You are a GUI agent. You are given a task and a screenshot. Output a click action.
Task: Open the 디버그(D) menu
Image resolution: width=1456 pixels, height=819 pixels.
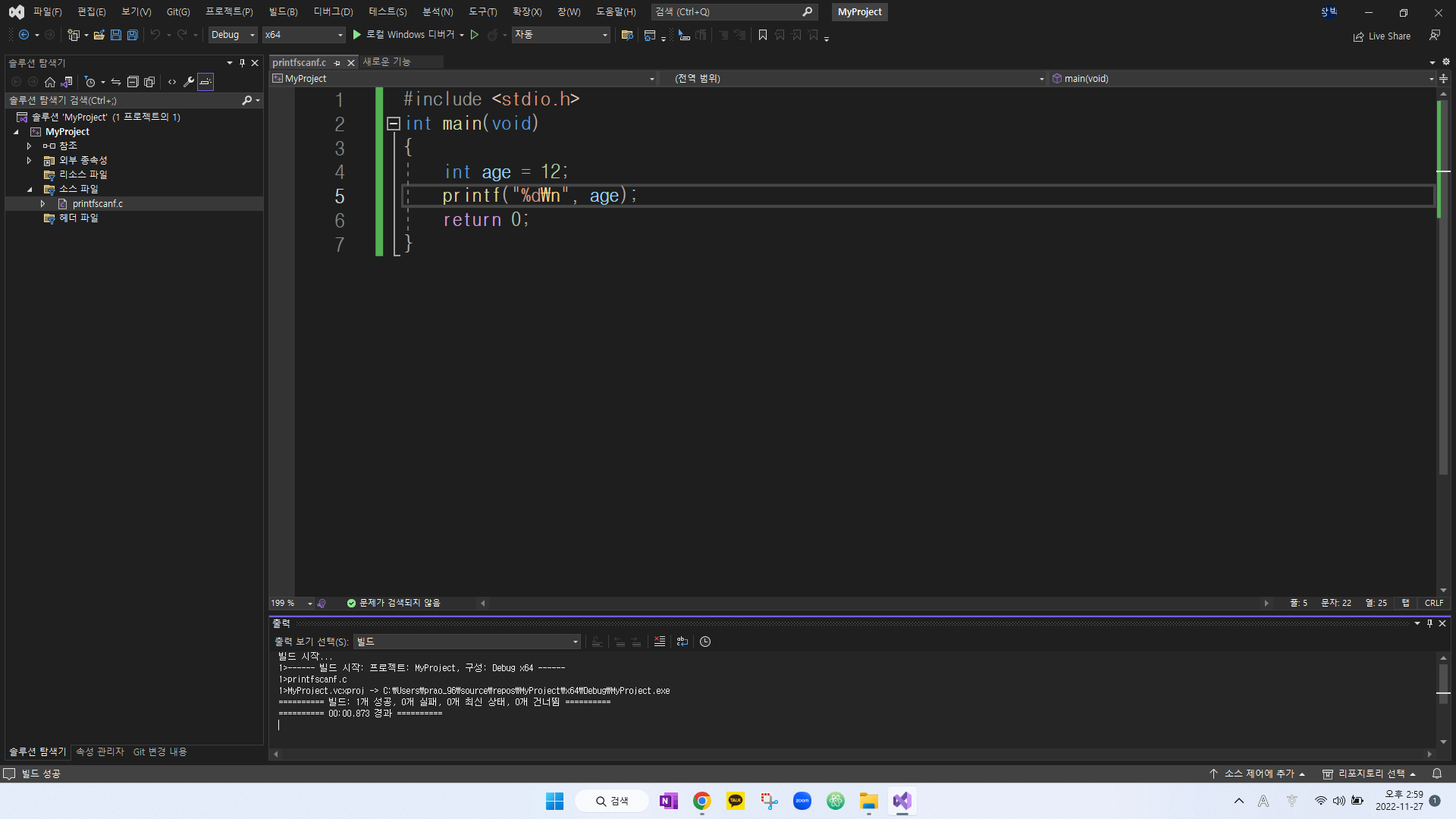[334, 12]
